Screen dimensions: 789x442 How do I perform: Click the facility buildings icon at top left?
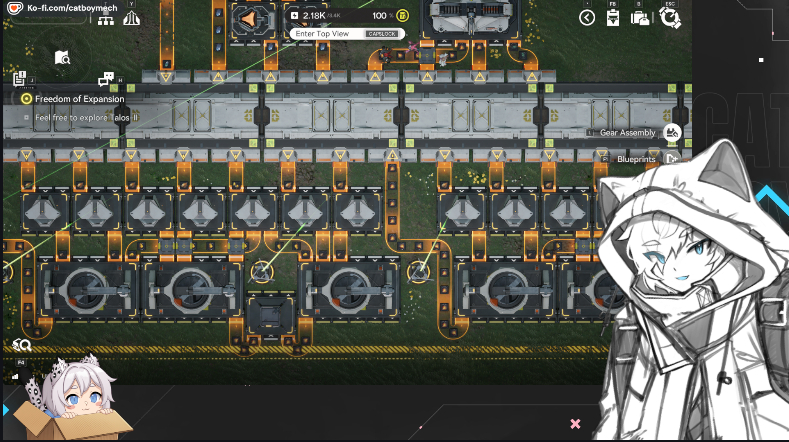pos(130,19)
